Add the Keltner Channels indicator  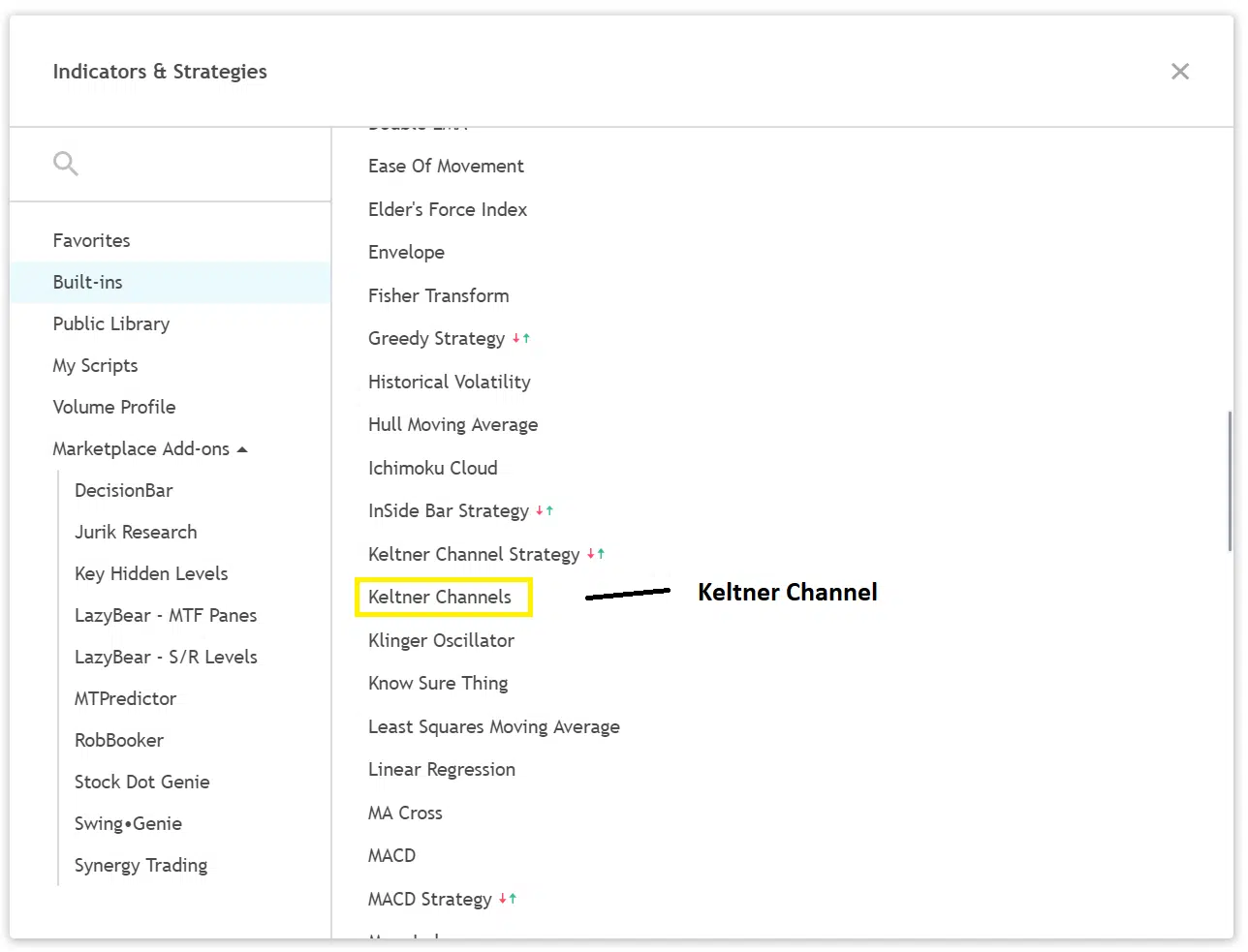tap(440, 597)
